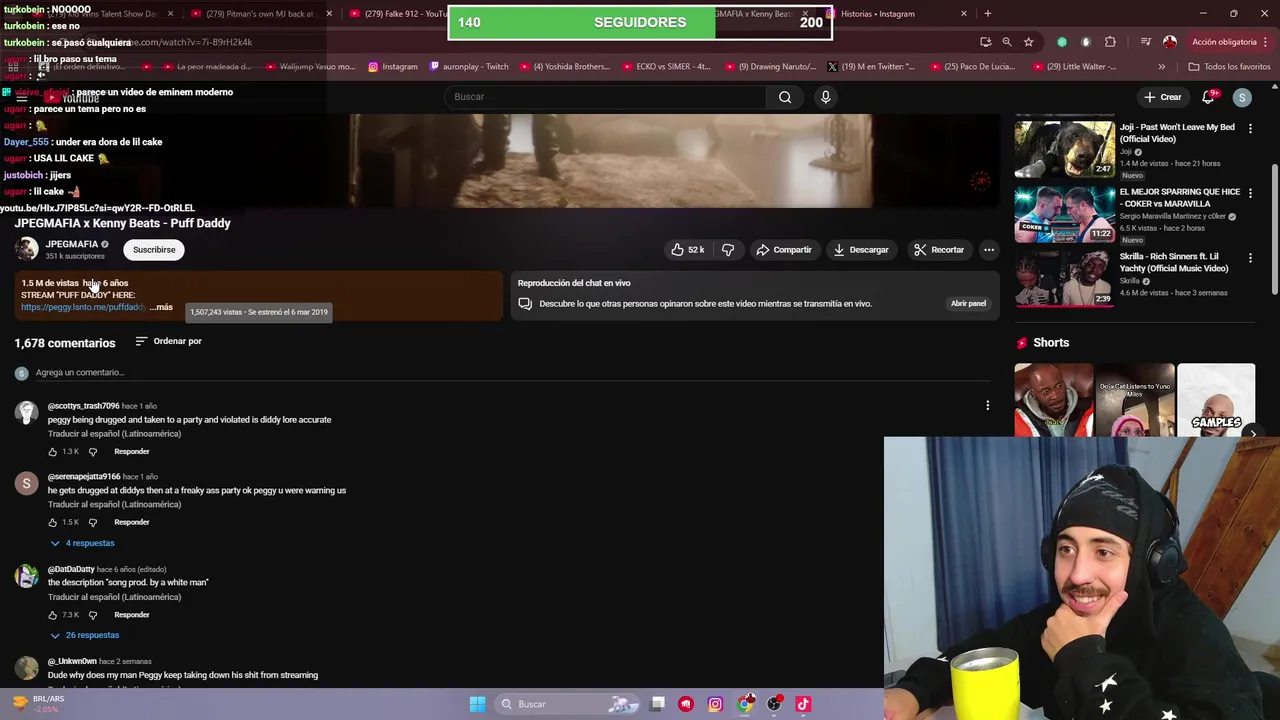Click the Windows taskbar Buscar search box
1280x720 pixels.
(567, 704)
